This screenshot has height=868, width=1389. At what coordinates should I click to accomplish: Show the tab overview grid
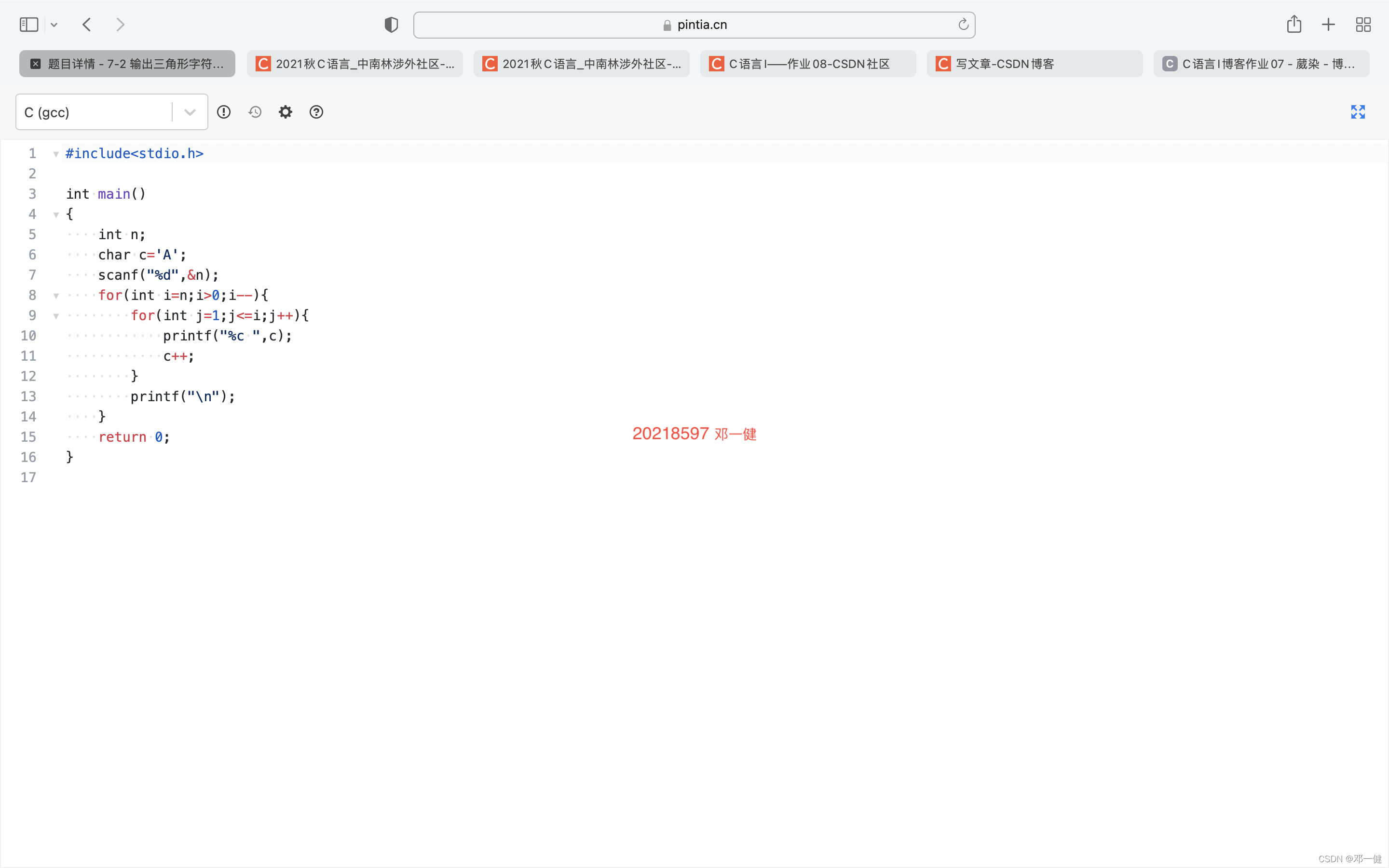[1363, 25]
